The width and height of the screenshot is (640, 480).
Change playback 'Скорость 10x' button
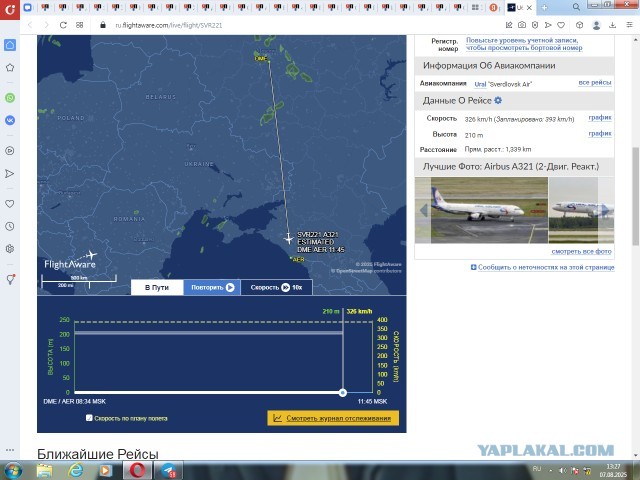click(x=277, y=287)
